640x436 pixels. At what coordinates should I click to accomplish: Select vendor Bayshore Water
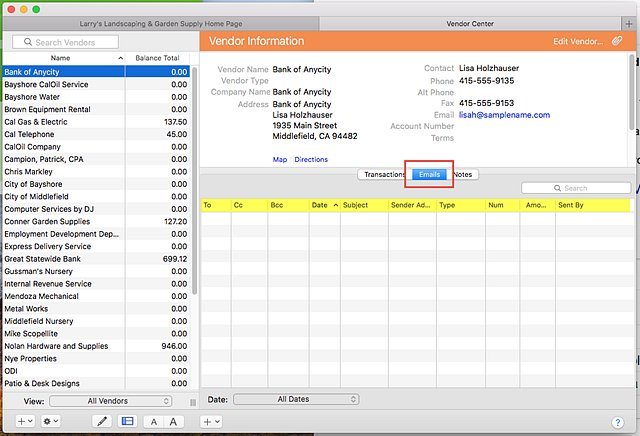(x=96, y=97)
